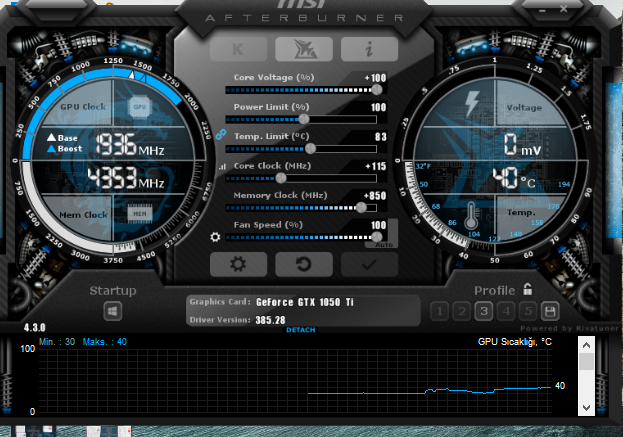Click the graph scrollbar thumb
The image size is (623, 437).
point(586,362)
